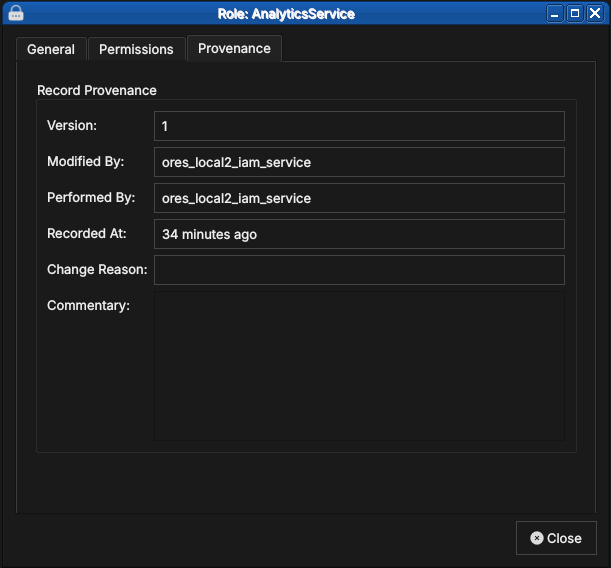Click the 'Role: AnalyticsService' window title
Screen dimensions: 611x568
[286, 14]
